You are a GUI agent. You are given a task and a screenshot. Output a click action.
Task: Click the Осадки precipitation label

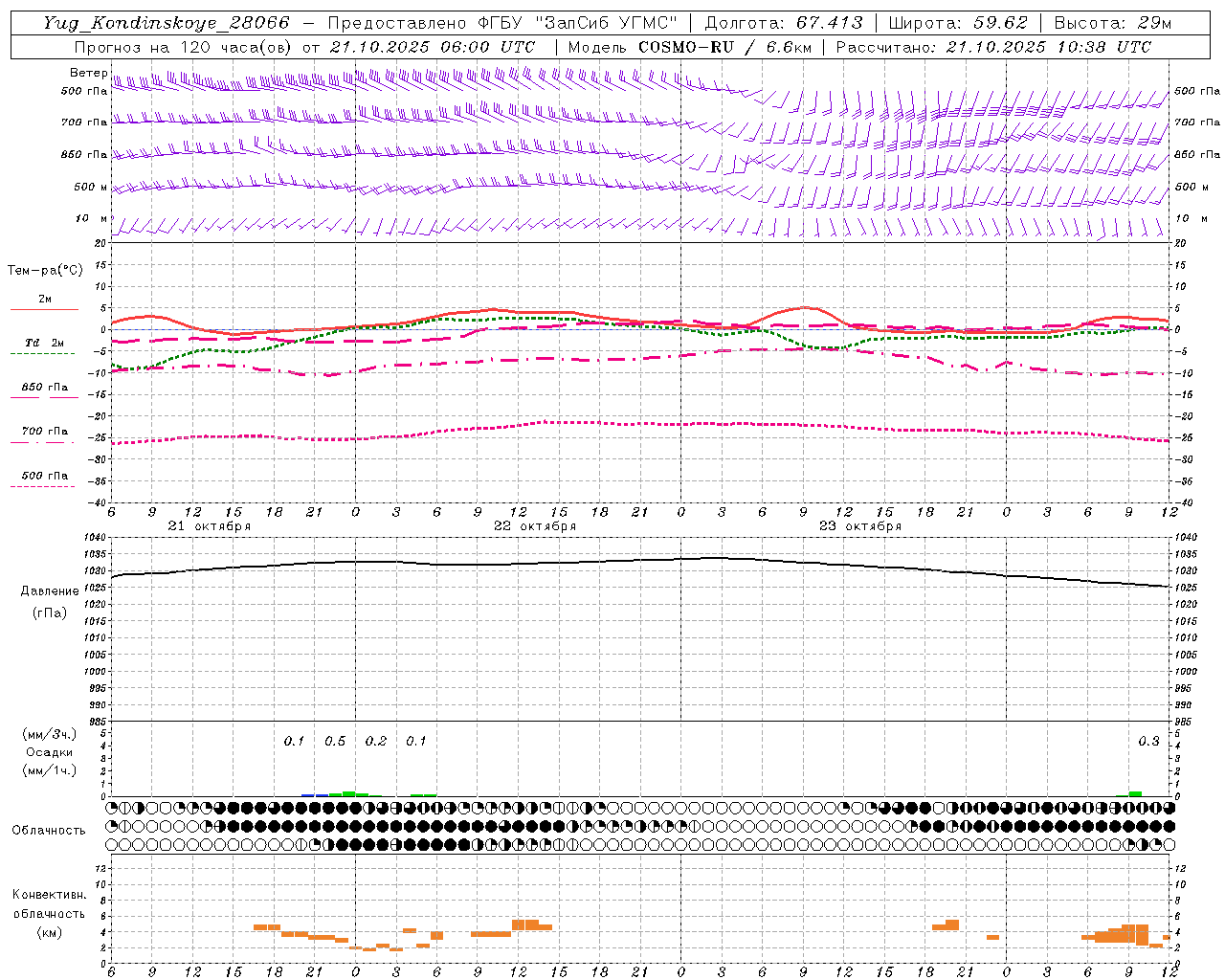pos(50,752)
